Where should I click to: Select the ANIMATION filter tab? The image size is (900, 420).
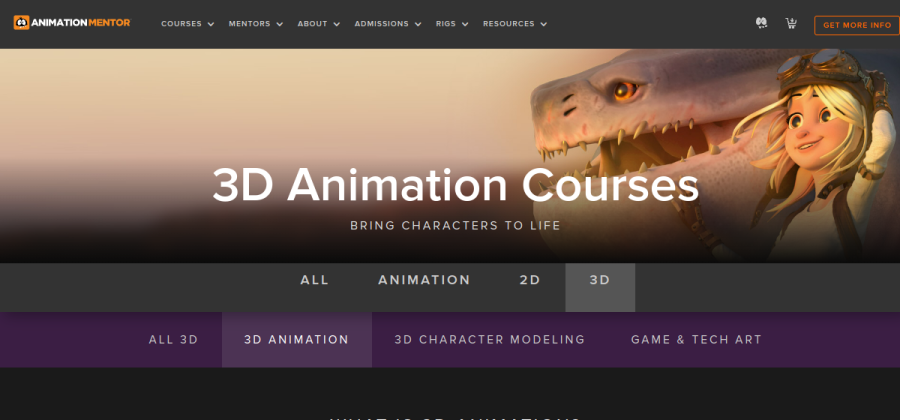[424, 280]
